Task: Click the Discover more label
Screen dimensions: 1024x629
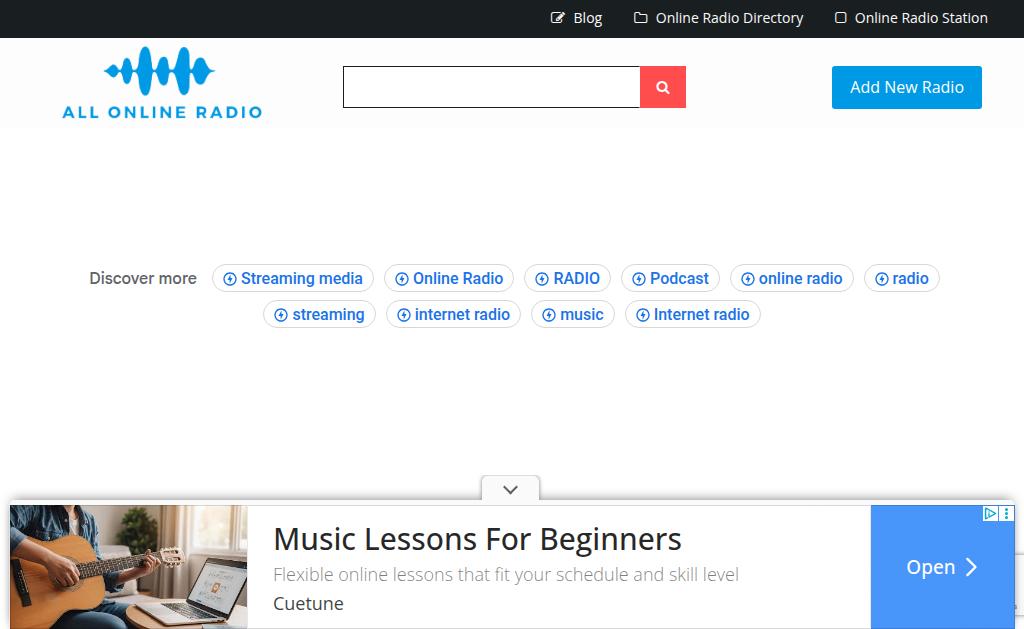Action: [143, 278]
